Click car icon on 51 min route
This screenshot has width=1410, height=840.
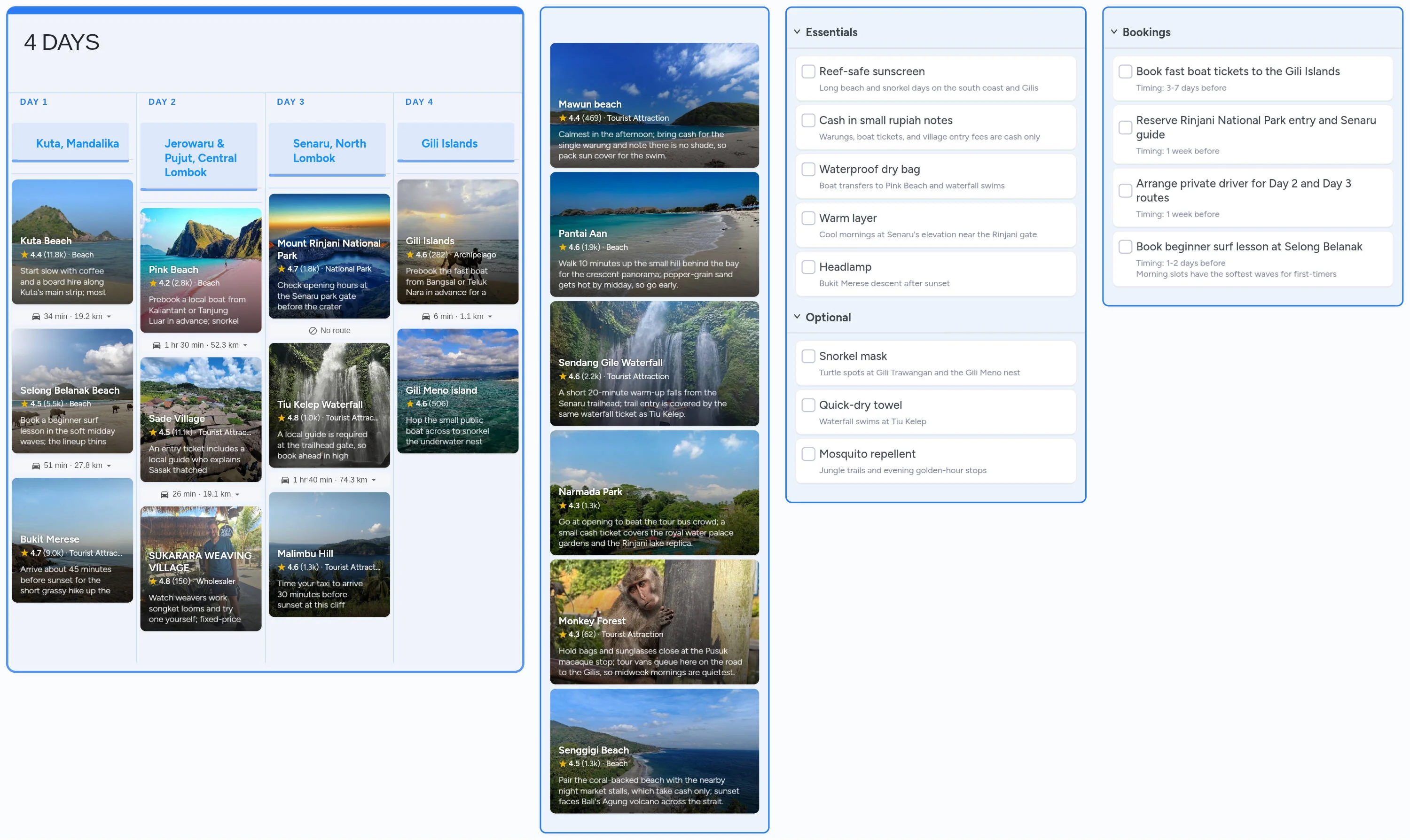pyautogui.click(x=36, y=465)
